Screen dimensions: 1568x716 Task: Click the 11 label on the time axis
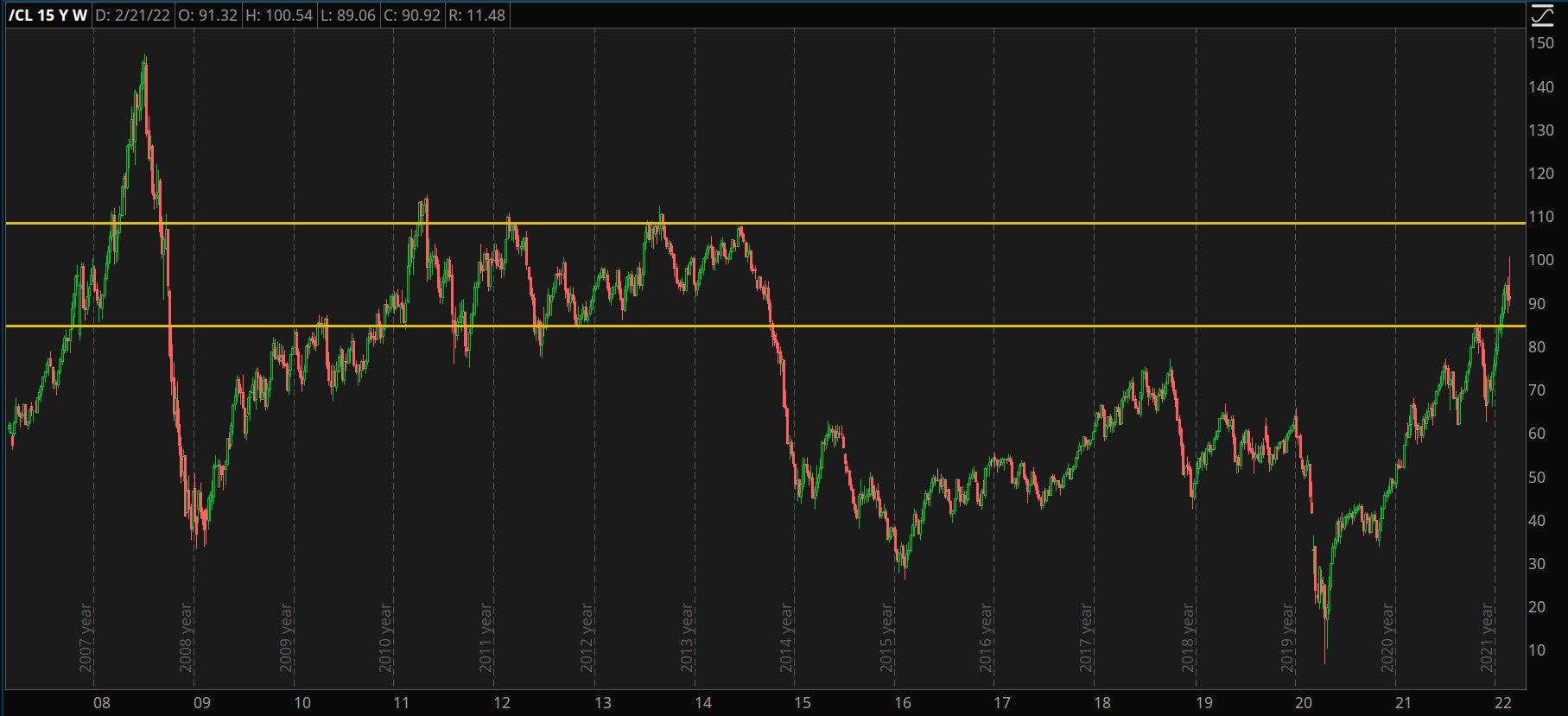coord(402,702)
